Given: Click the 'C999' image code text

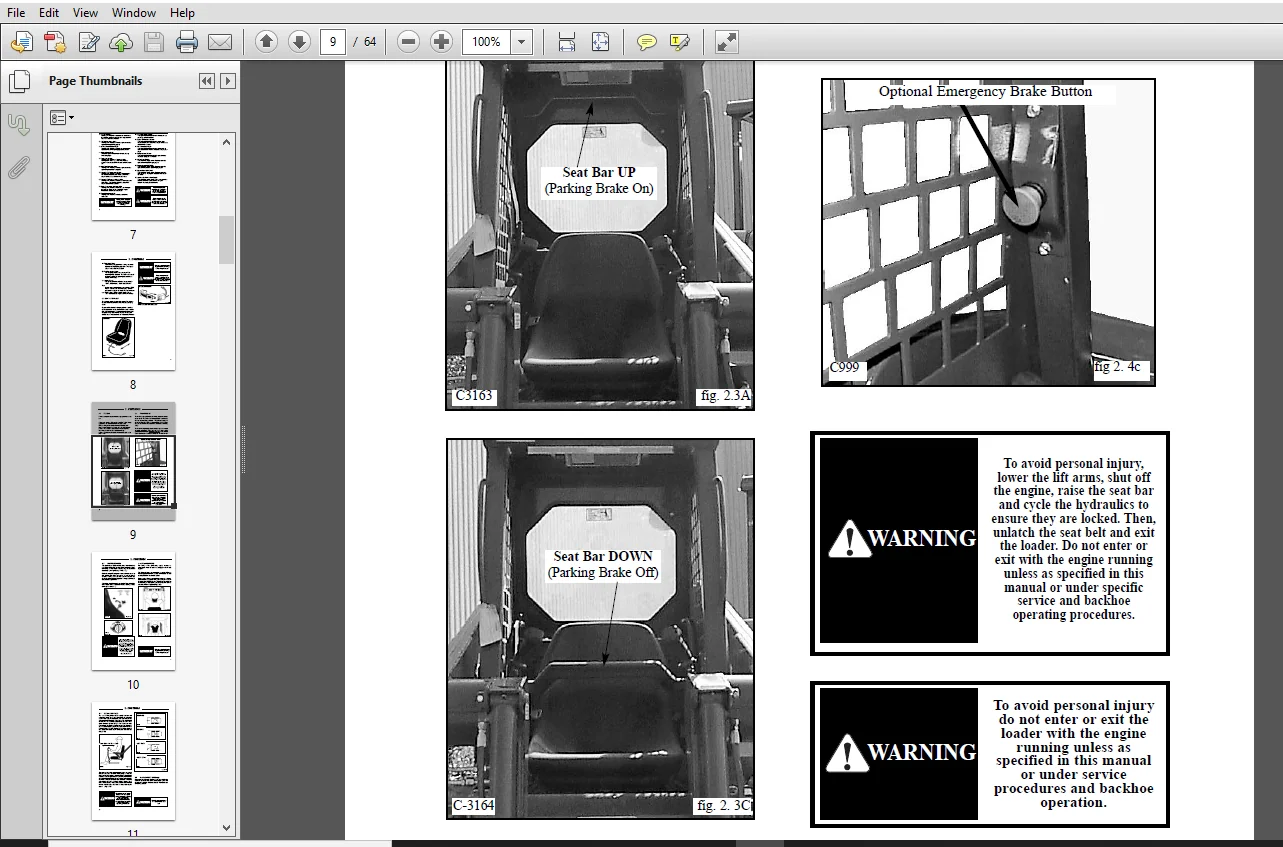Looking at the screenshot, I should point(844,367).
